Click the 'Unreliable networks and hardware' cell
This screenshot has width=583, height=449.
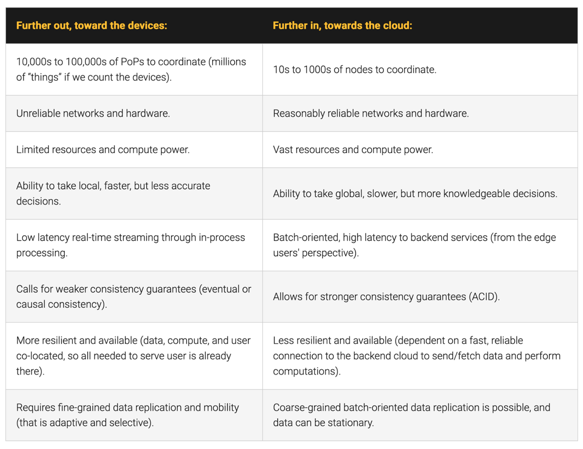[x=134, y=113]
